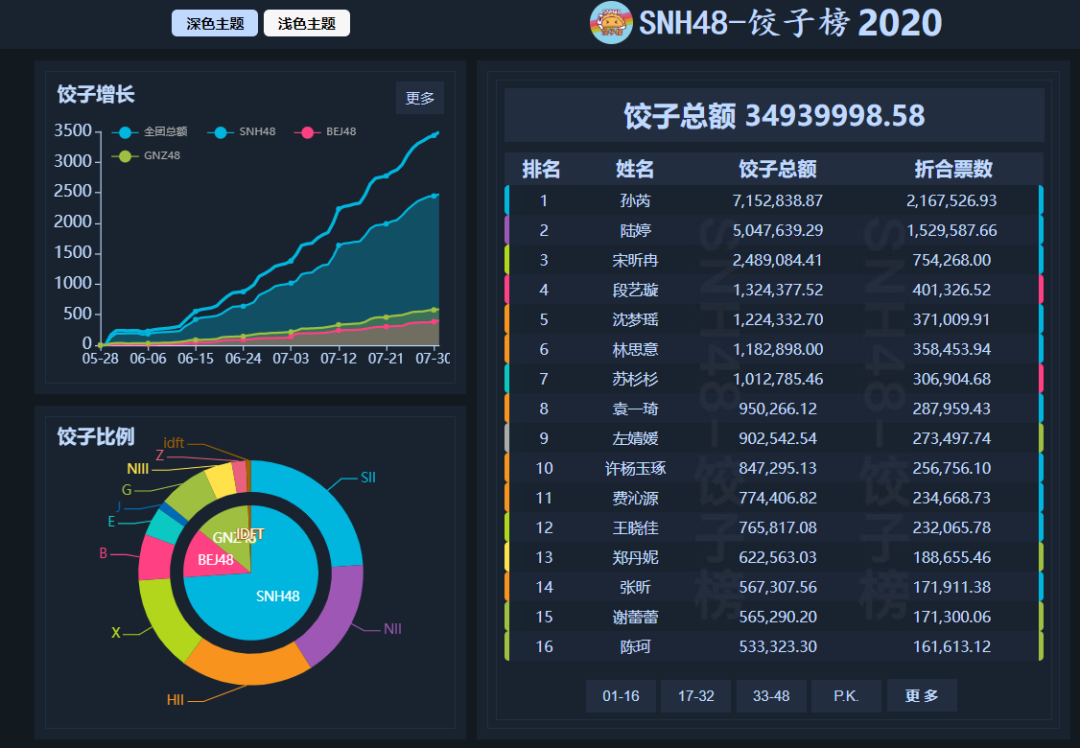
Task: Click the 07-12 date axis label
Action: coord(338,358)
